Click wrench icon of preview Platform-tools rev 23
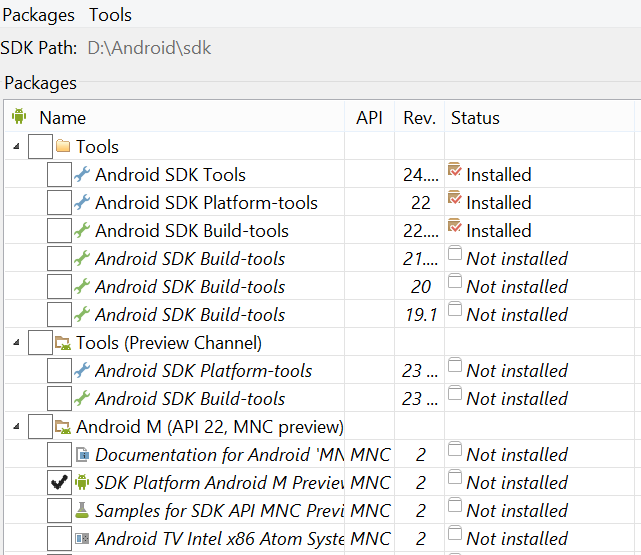The height and width of the screenshot is (555, 641). click(82, 370)
